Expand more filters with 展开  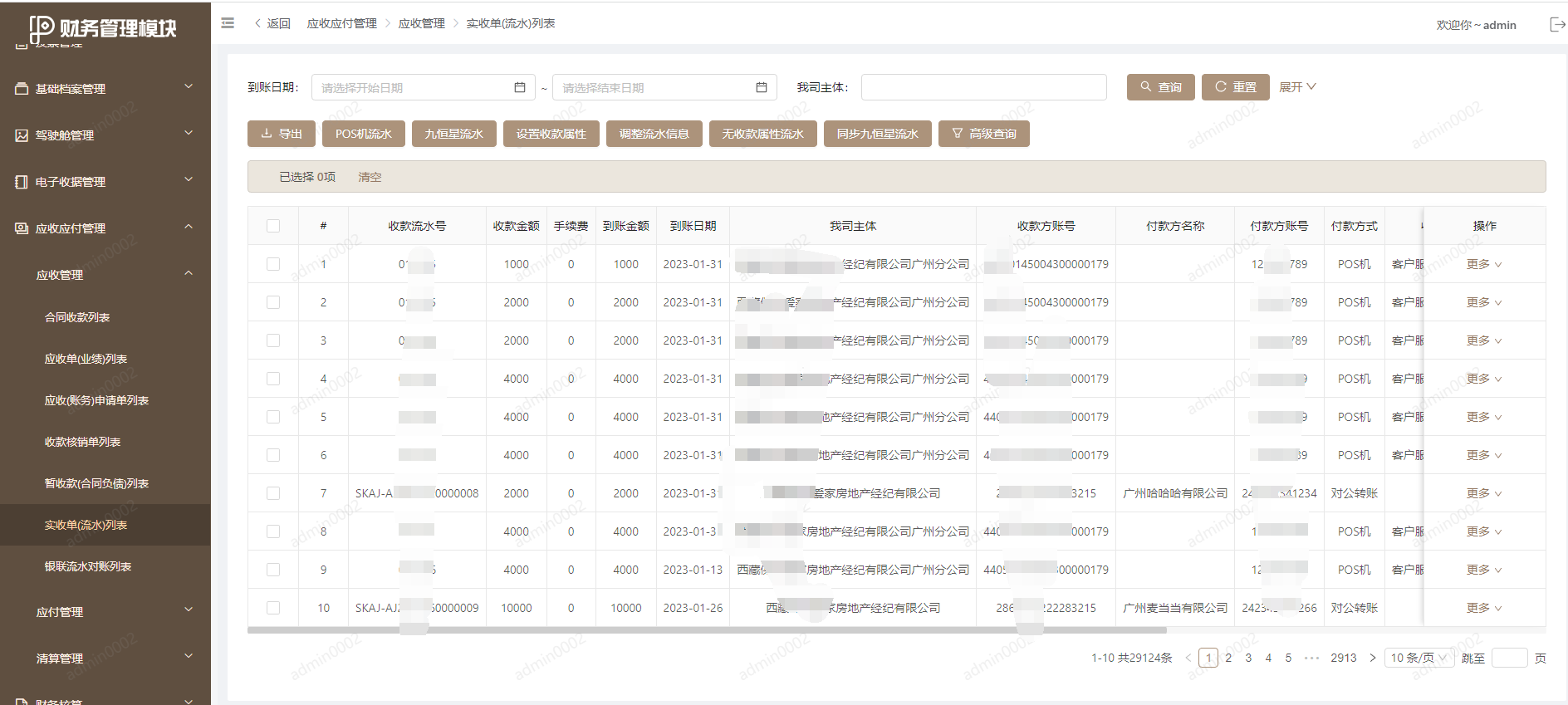pos(1297,87)
